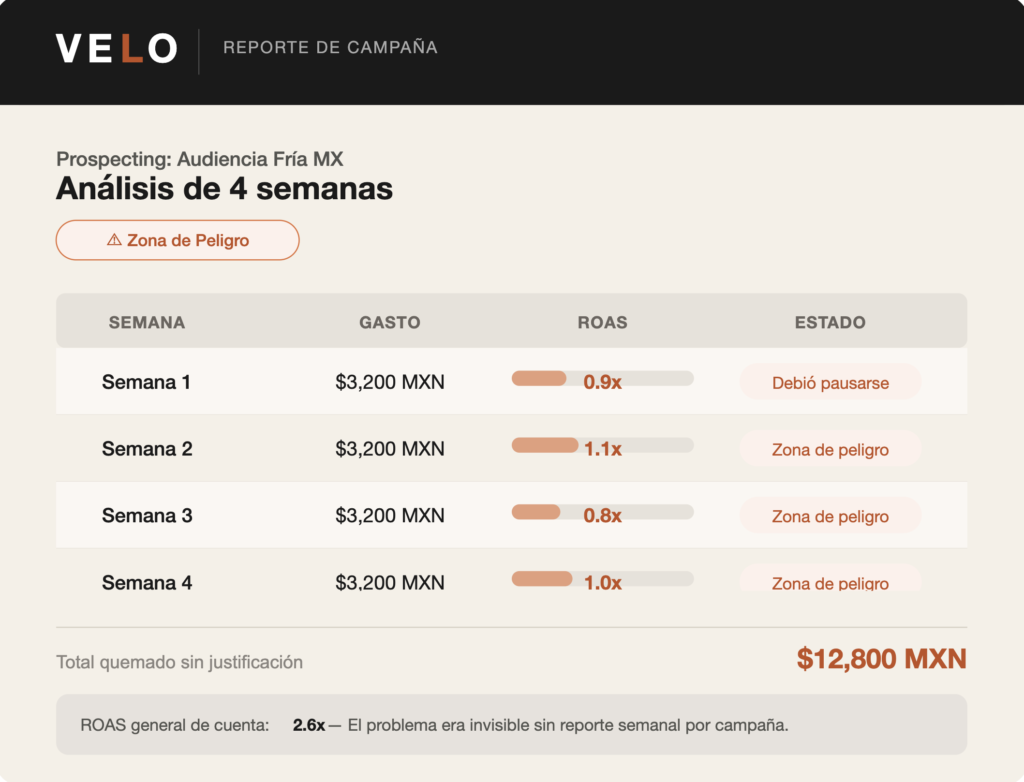Viewport: 1024px width, 782px height.
Task: Click the SEMANA column header
Action: point(146,322)
